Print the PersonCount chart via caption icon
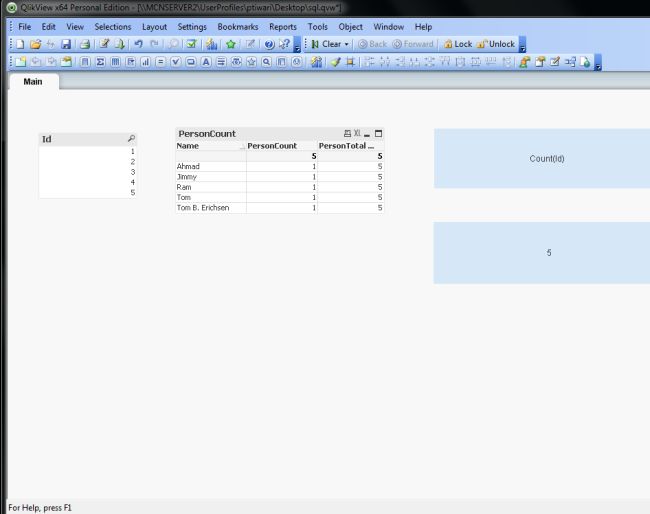Viewport: 650px width, 514px height. pos(347,133)
